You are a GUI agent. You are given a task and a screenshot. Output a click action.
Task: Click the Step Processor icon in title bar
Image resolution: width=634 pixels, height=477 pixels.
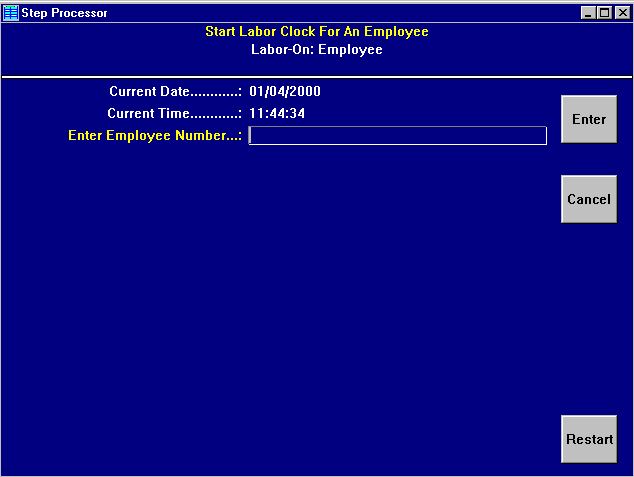[x=11, y=13]
